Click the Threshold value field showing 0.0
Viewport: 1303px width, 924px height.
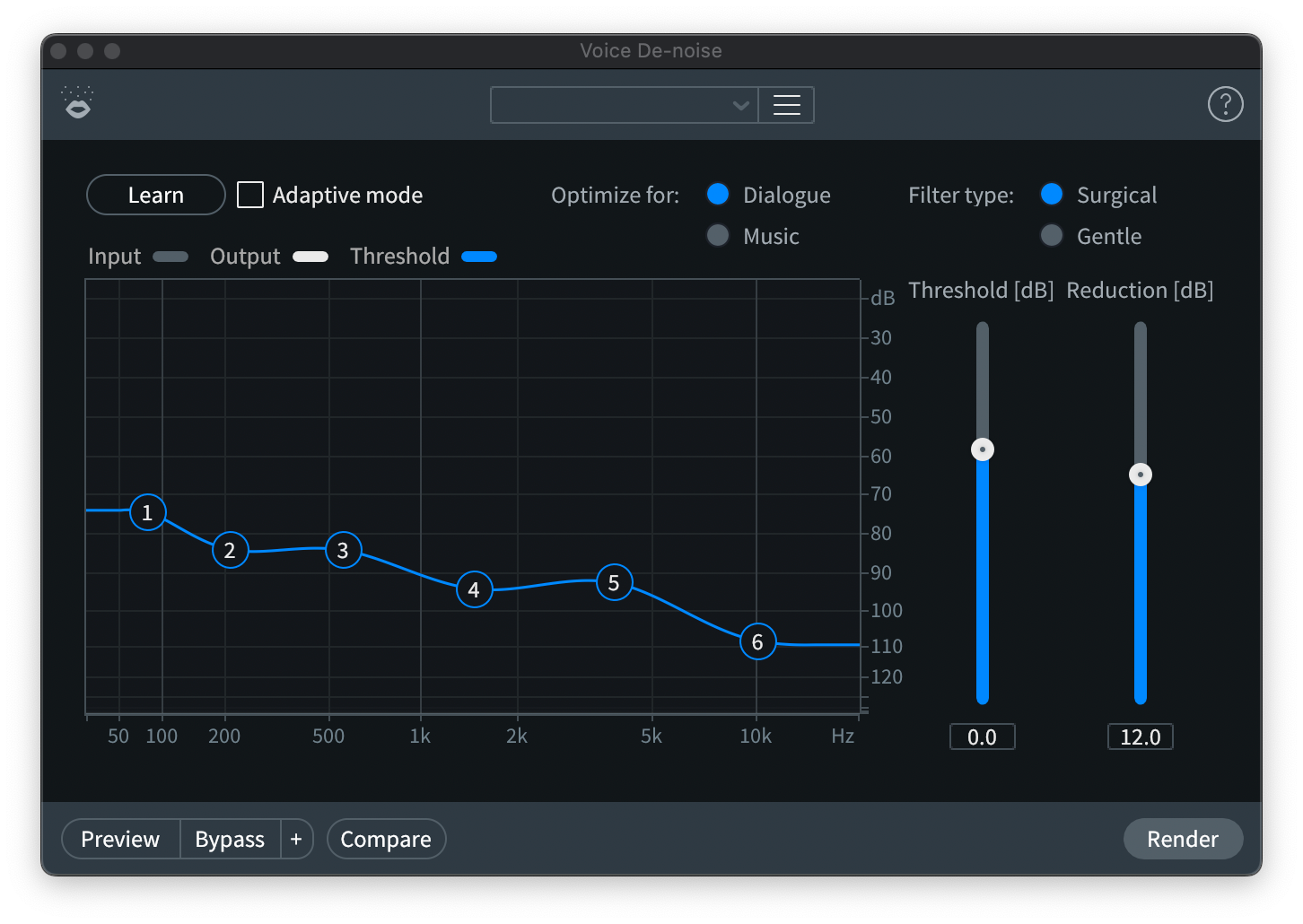point(982,737)
